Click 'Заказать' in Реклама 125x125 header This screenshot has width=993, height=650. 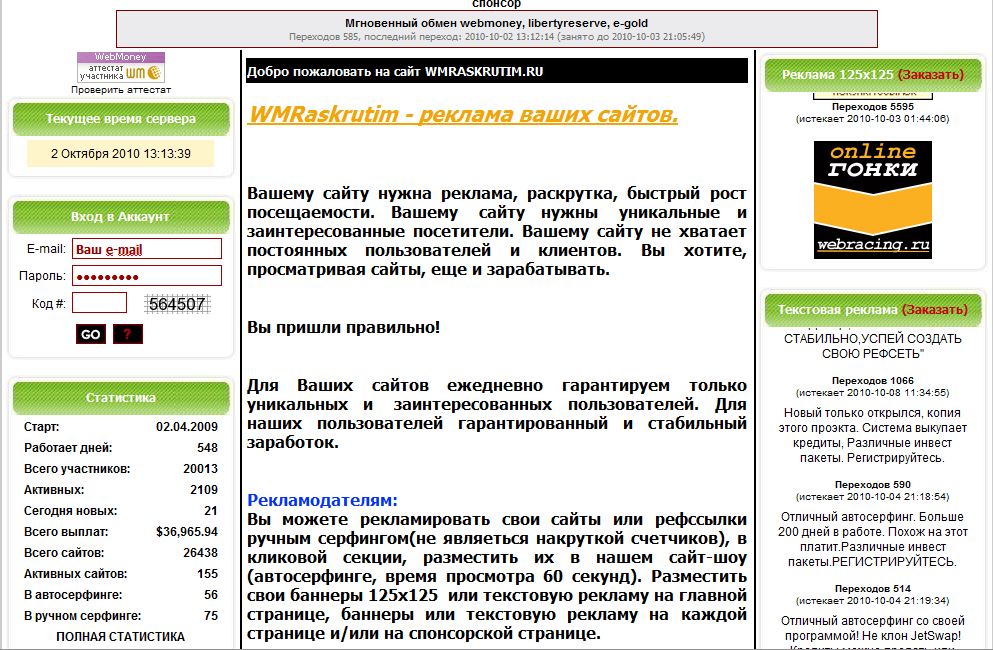(930, 75)
